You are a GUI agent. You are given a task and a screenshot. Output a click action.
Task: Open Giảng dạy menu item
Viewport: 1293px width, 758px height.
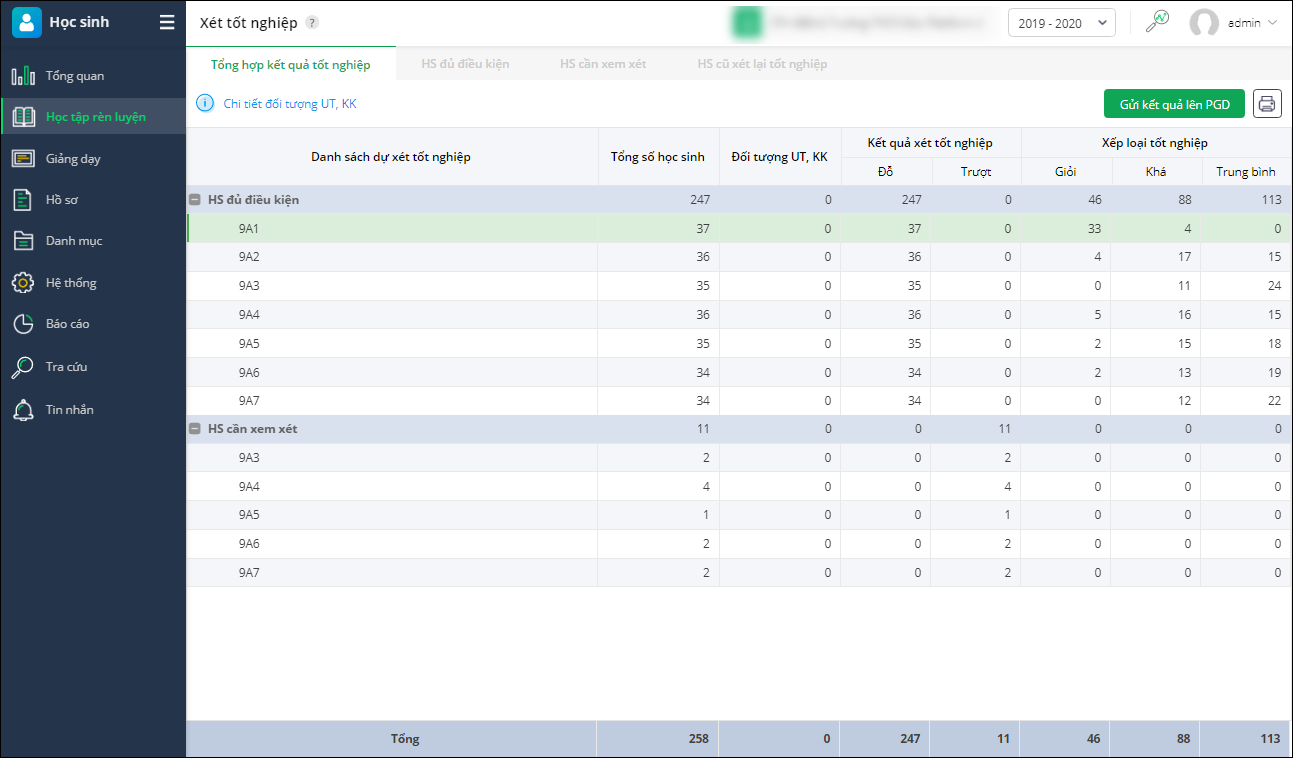click(x=93, y=158)
